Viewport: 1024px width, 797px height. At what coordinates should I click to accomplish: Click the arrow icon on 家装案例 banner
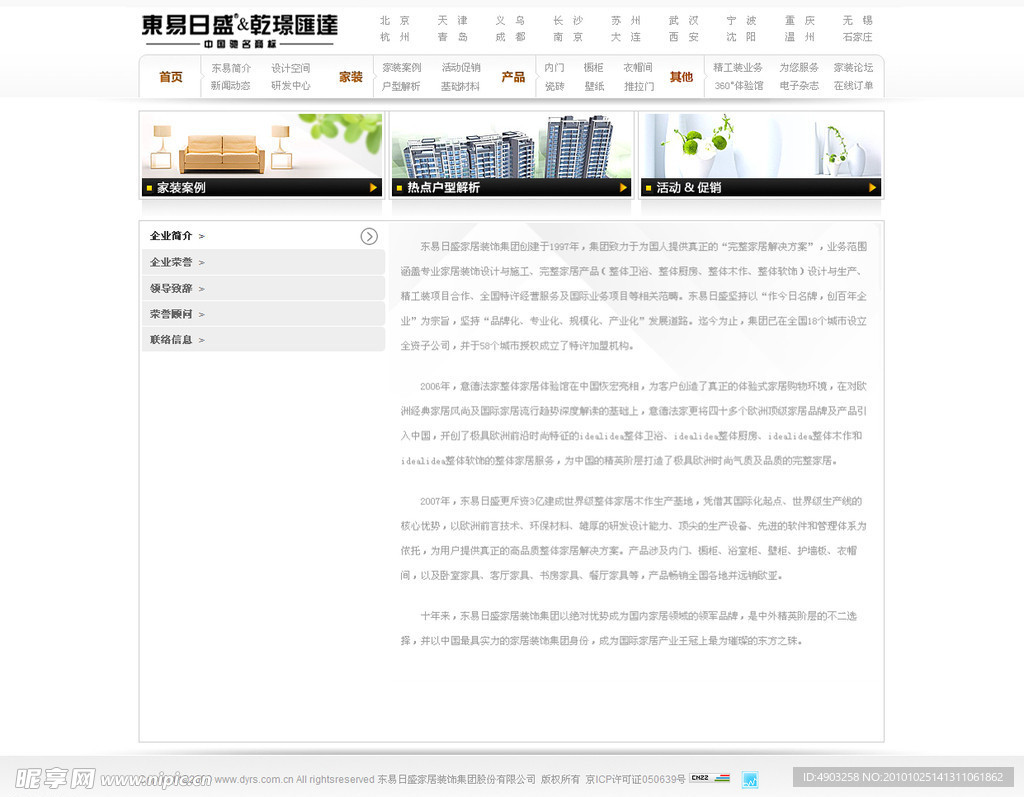click(x=375, y=187)
